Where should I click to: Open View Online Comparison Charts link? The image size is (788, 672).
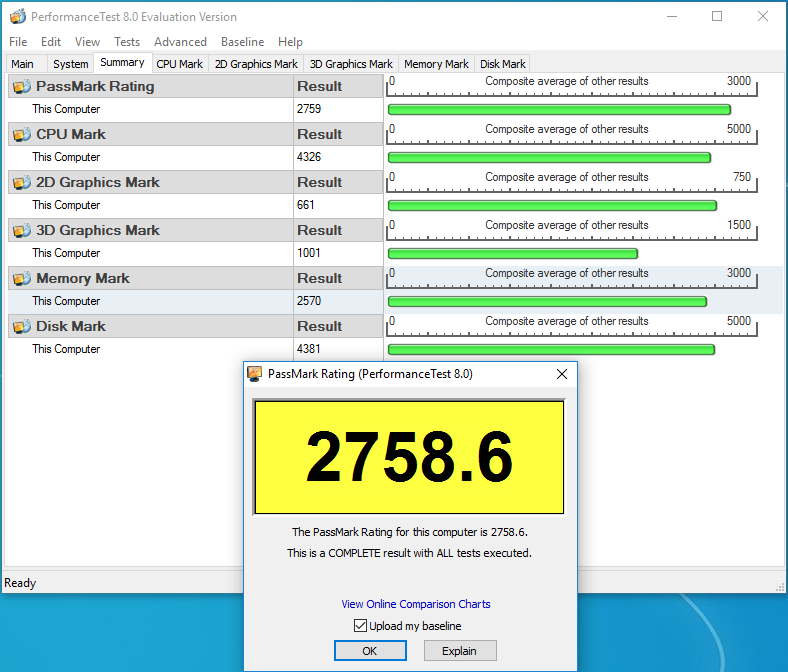click(416, 604)
